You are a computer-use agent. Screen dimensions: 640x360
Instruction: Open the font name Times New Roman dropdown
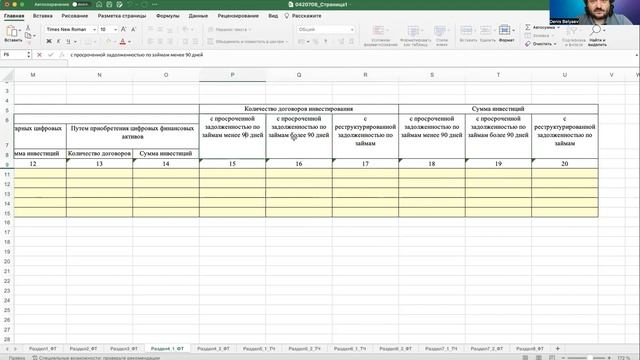(x=94, y=29)
